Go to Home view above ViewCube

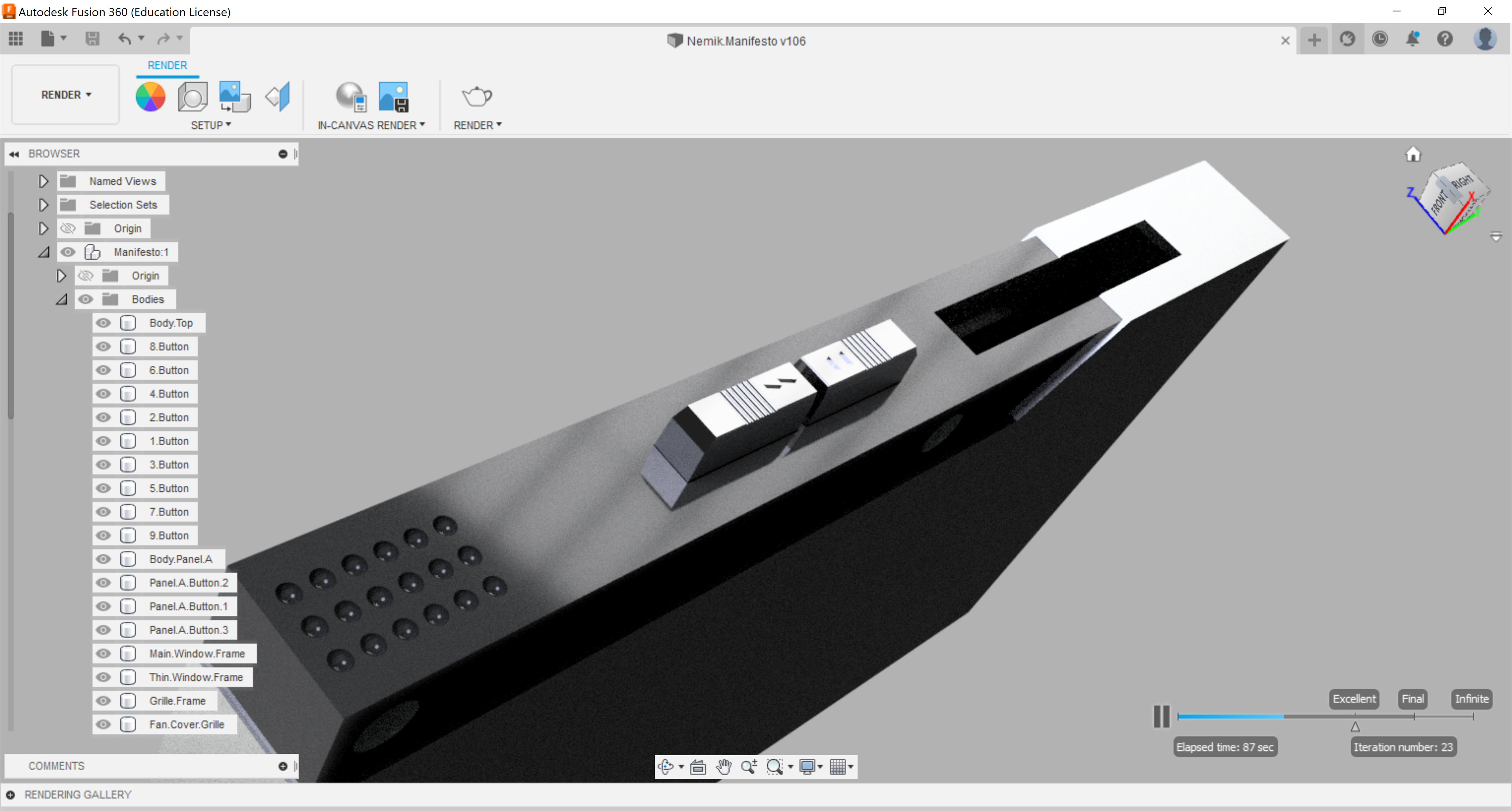(1413, 154)
